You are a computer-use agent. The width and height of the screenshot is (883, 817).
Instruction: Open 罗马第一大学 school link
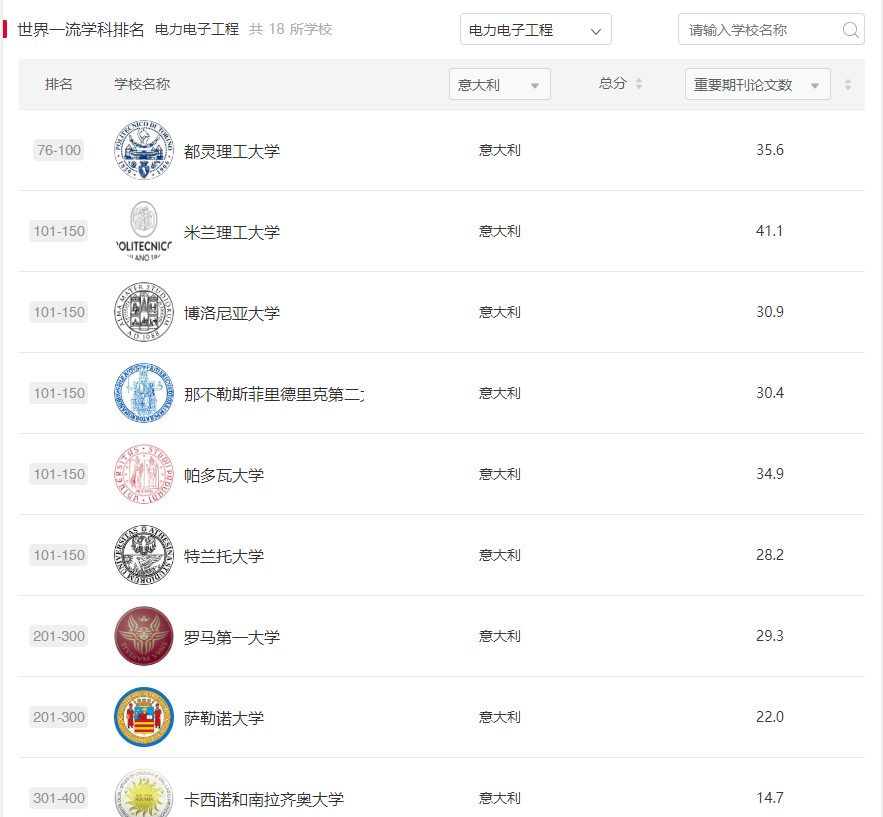(232, 637)
